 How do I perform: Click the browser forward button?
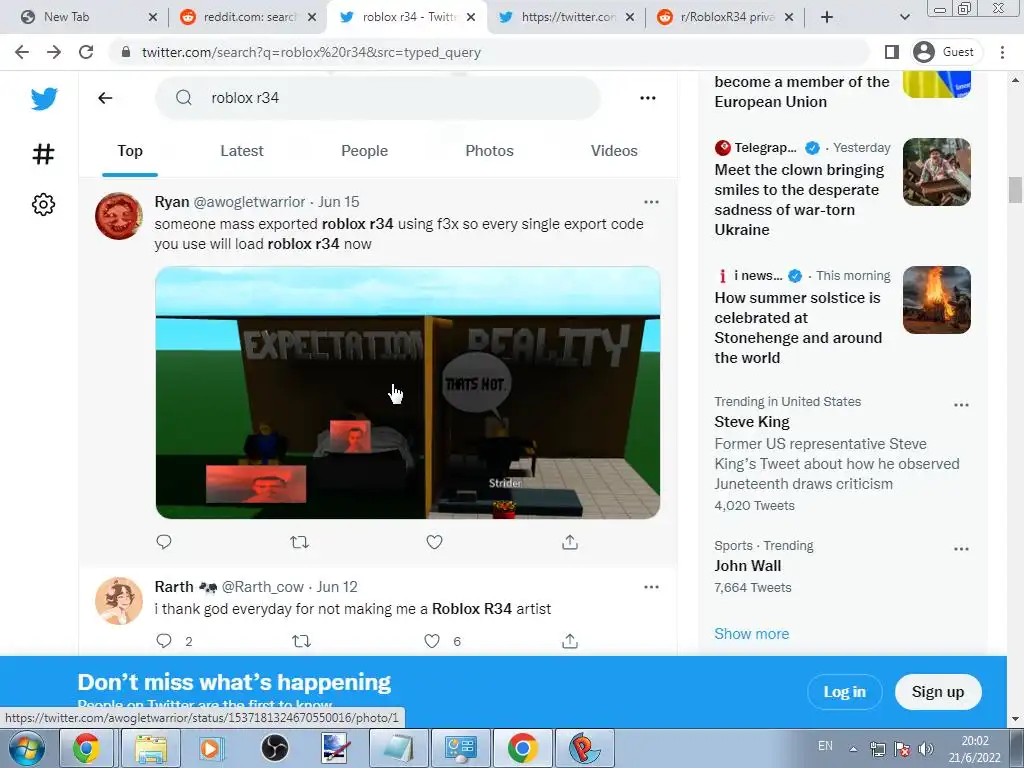[x=54, y=52]
